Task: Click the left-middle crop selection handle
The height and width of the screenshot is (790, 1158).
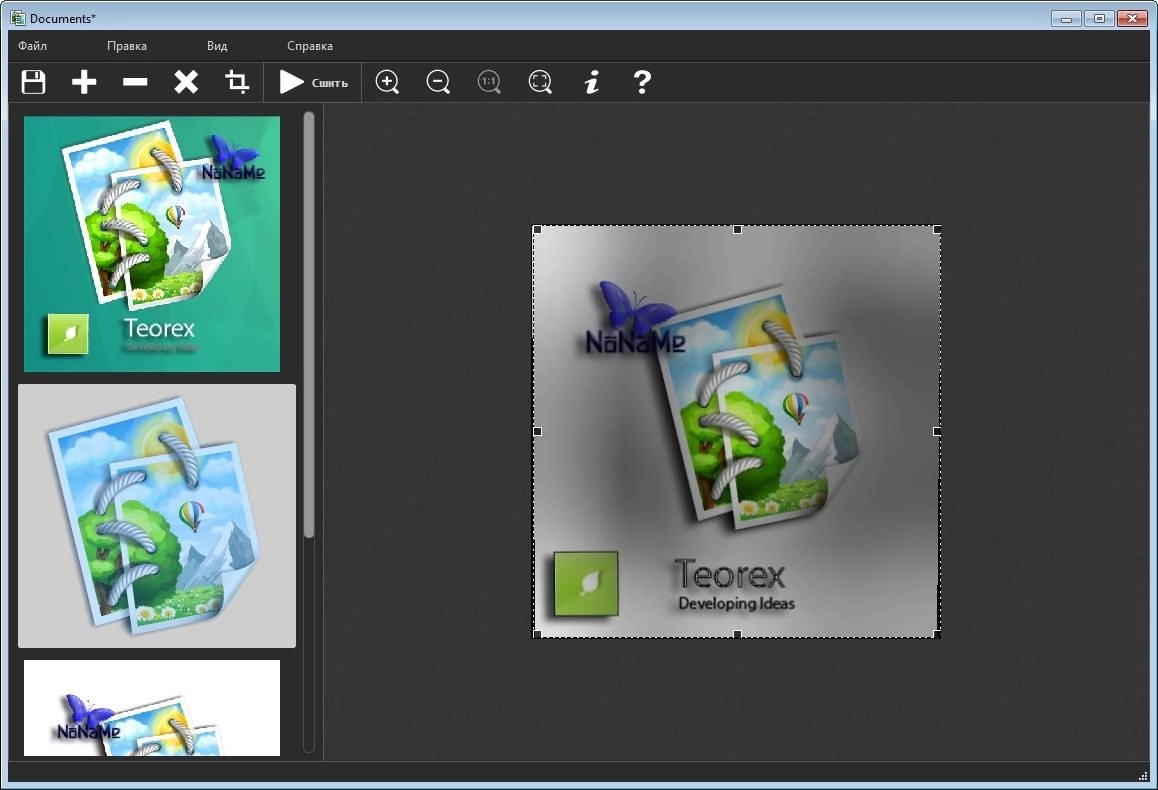Action: coord(538,431)
